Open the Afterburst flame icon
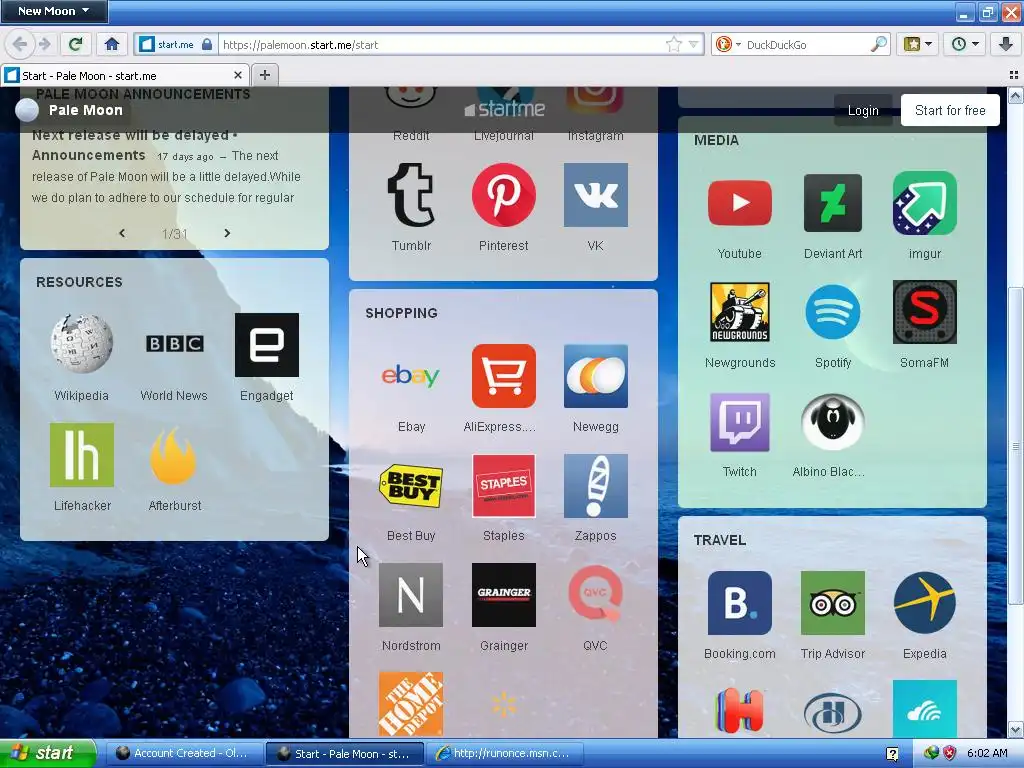The image size is (1024, 768). click(x=174, y=455)
